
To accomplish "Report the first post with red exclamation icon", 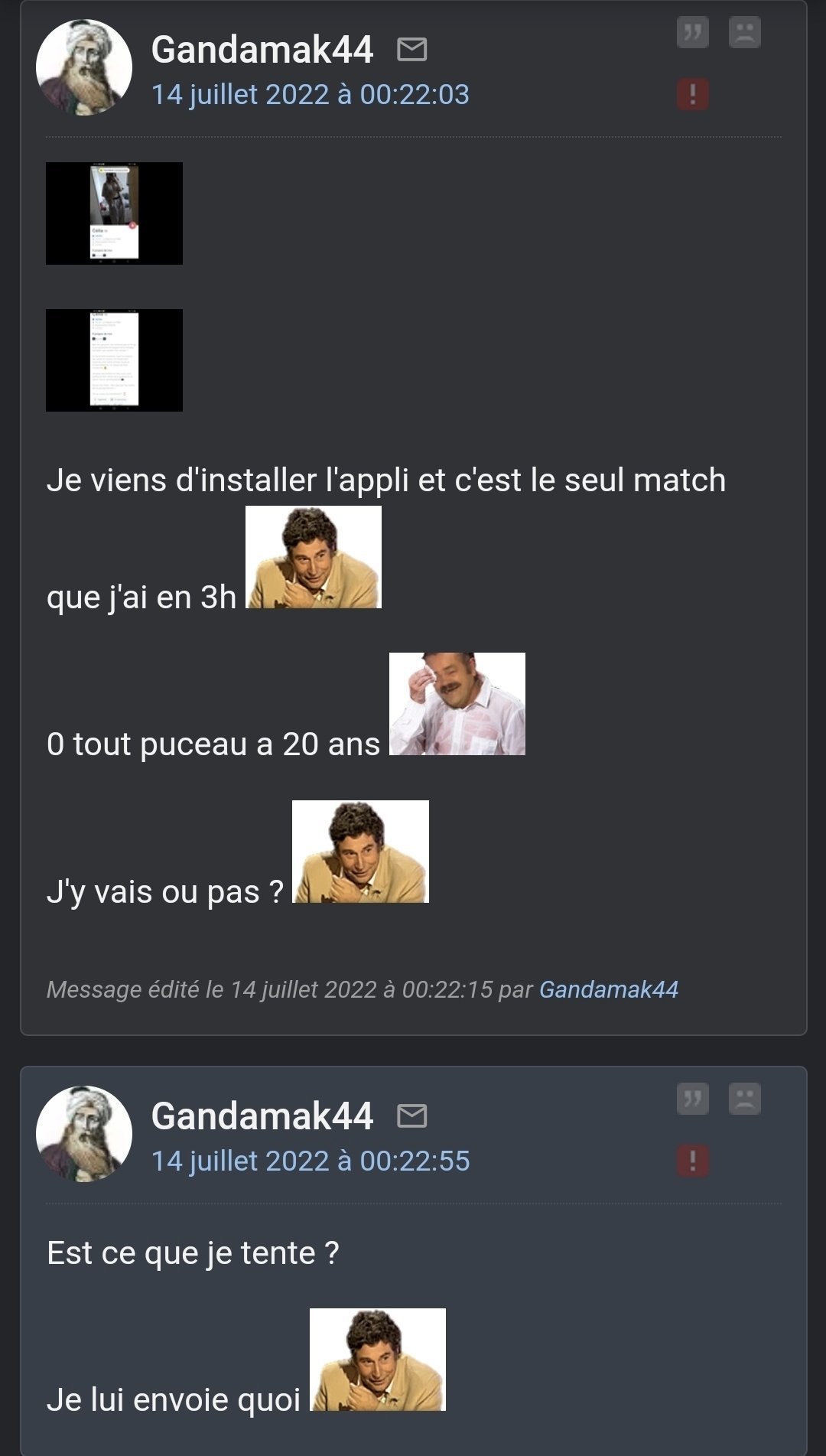I will (692, 94).
